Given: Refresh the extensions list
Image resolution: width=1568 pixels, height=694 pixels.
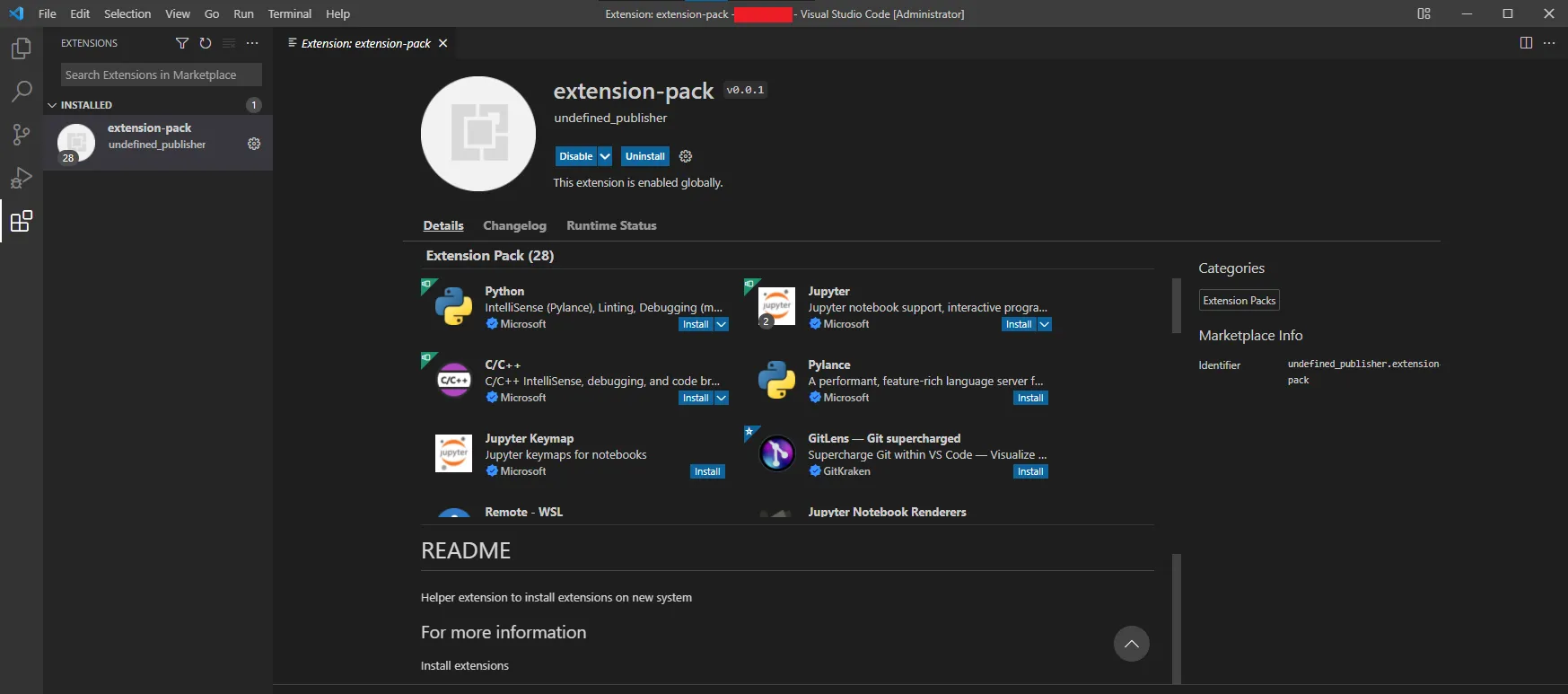Looking at the screenshot, I should click(x=206, y=43).
